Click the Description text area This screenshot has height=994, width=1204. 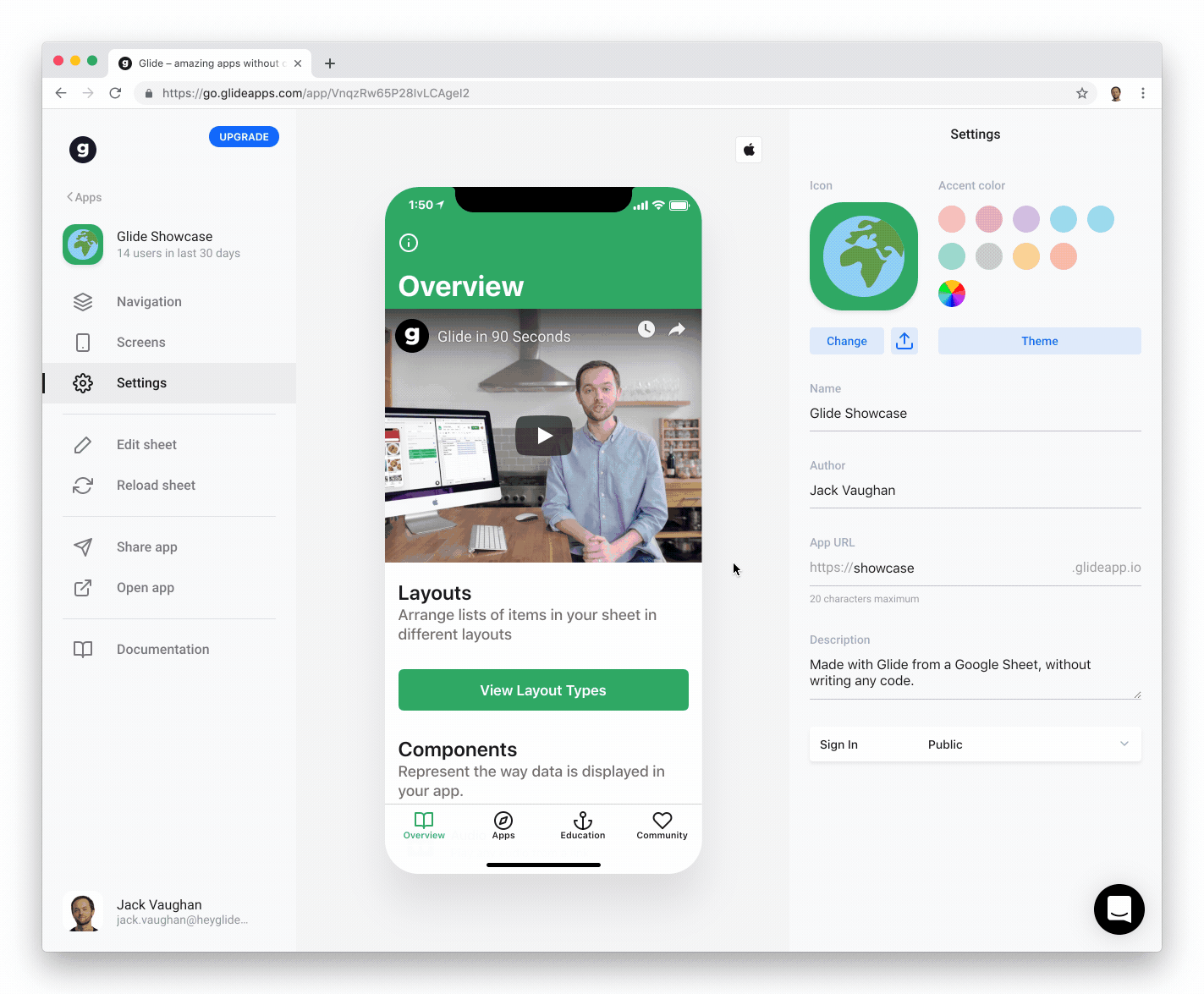(x=976, y=673)
